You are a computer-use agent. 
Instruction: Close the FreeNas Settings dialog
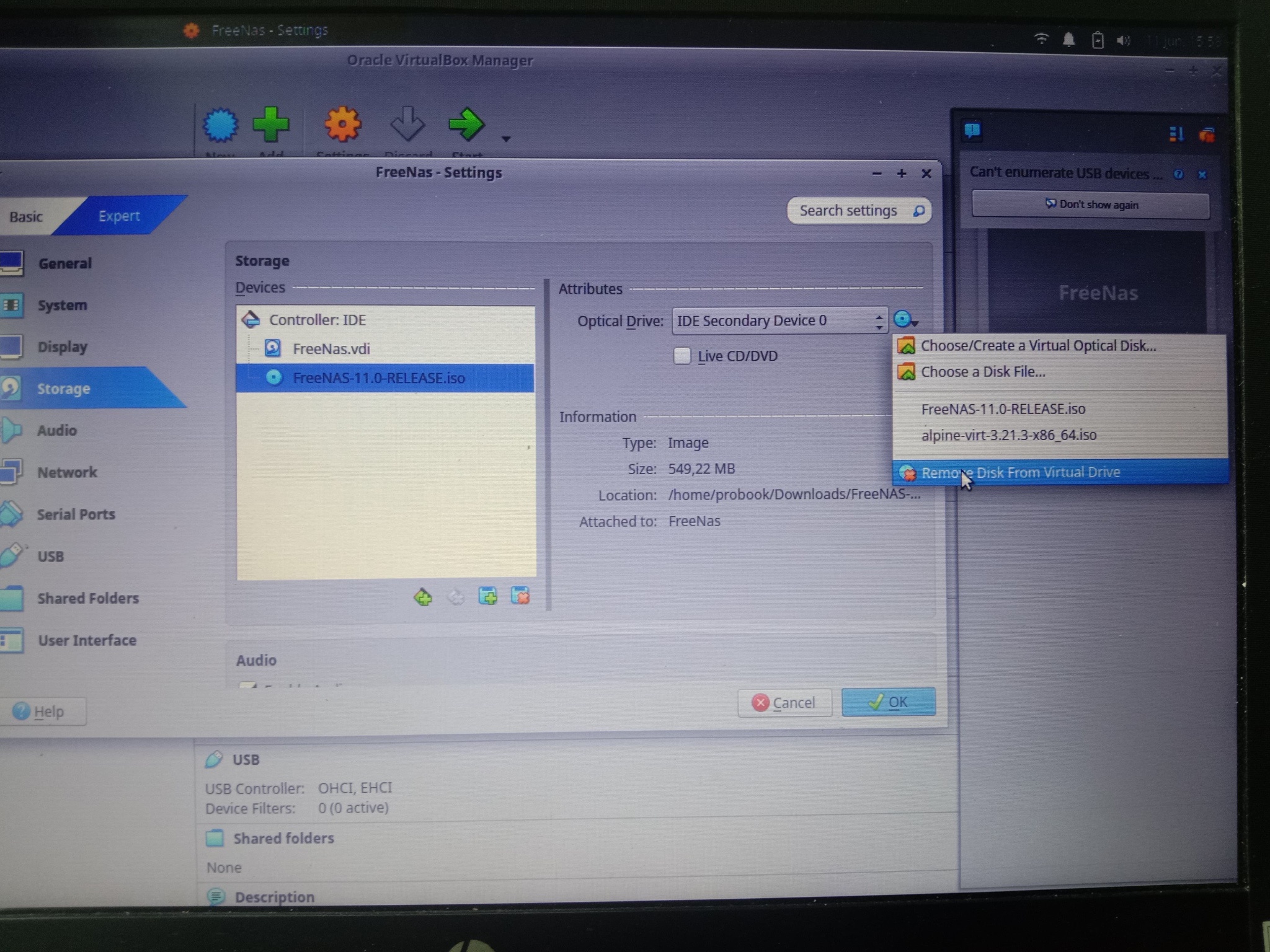[926, 174]
